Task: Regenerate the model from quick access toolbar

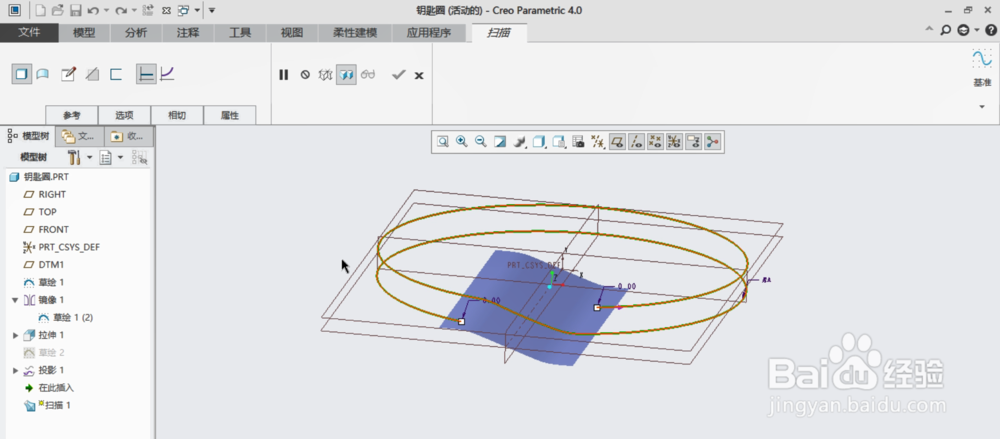Action: pos(148,10)
